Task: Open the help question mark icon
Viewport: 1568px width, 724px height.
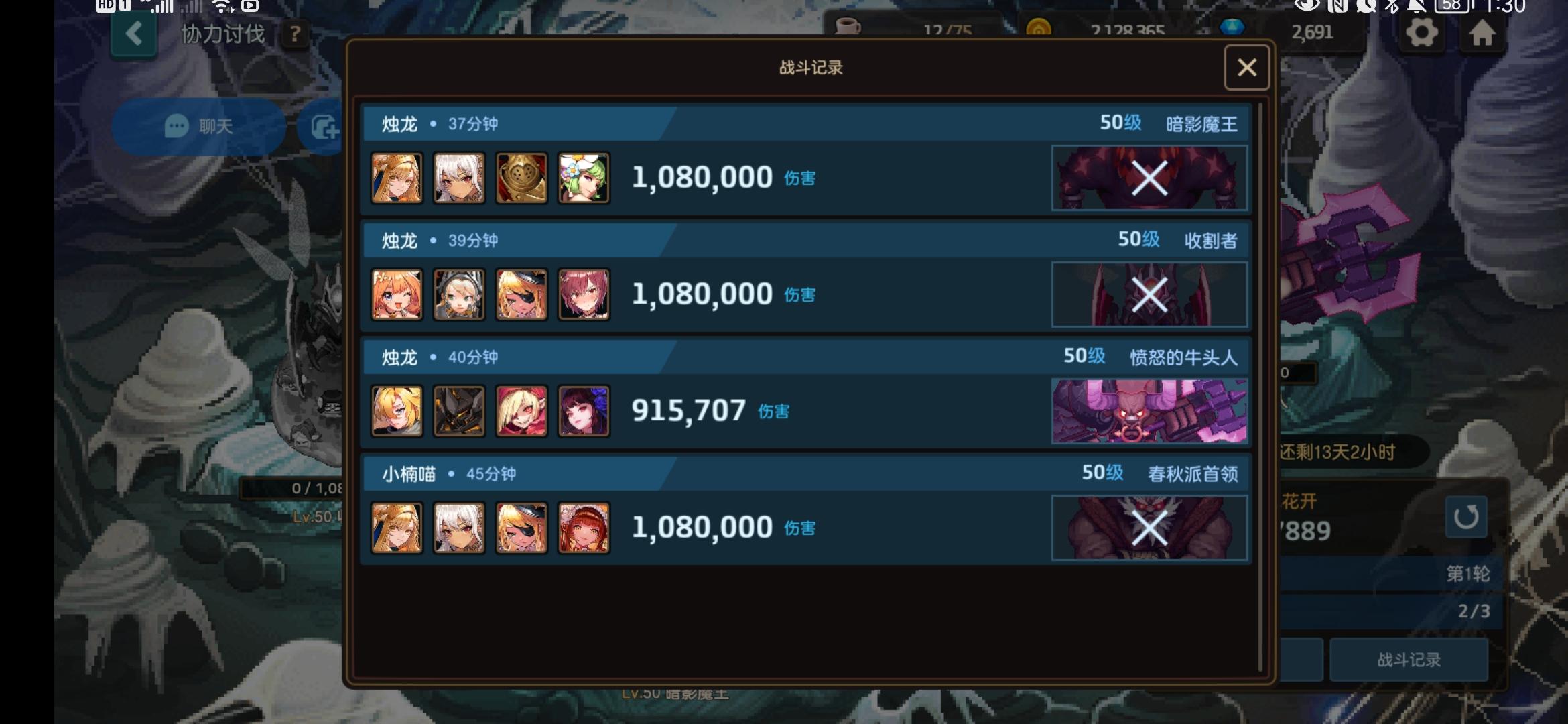Action: (x=295, y=34)
